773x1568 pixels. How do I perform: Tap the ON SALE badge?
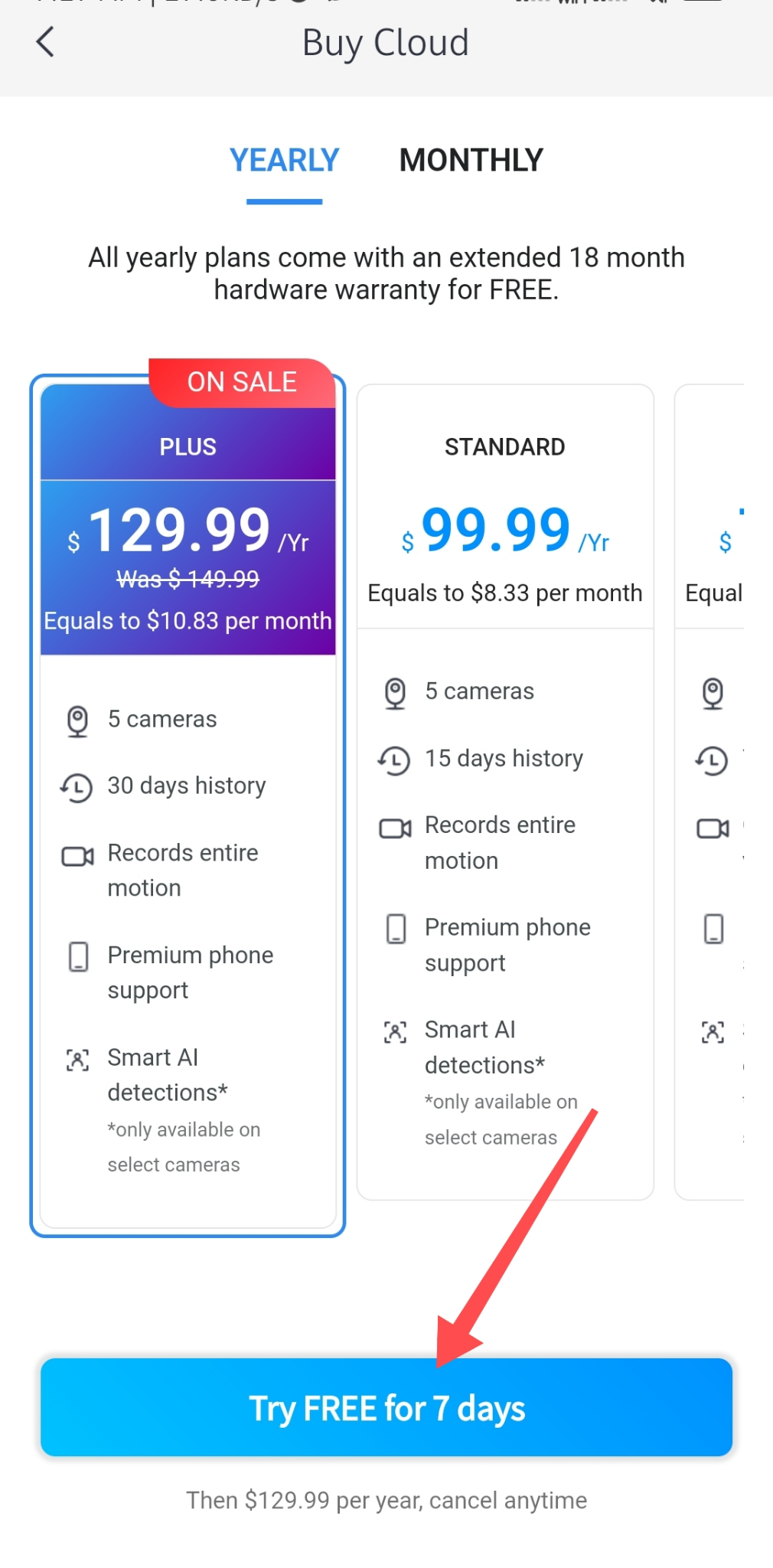click(242, 382)
